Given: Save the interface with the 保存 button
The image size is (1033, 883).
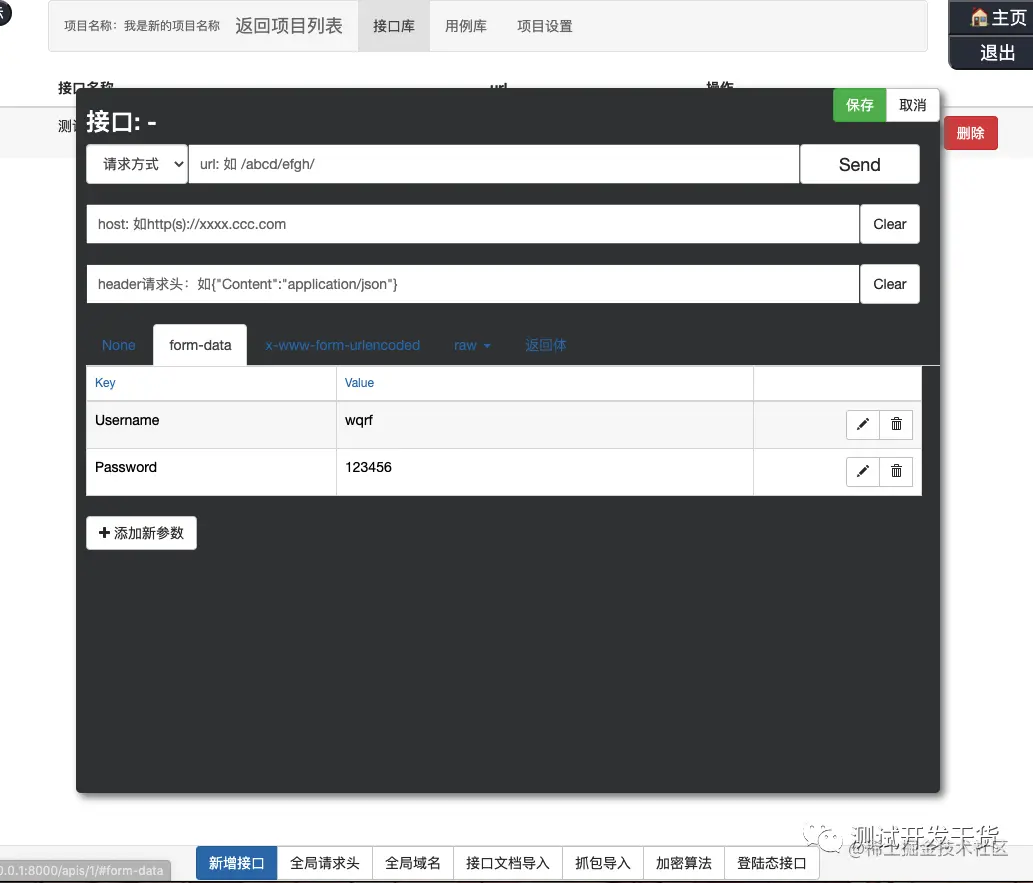Looking at the screenshot, I should (x=858, y=104).
